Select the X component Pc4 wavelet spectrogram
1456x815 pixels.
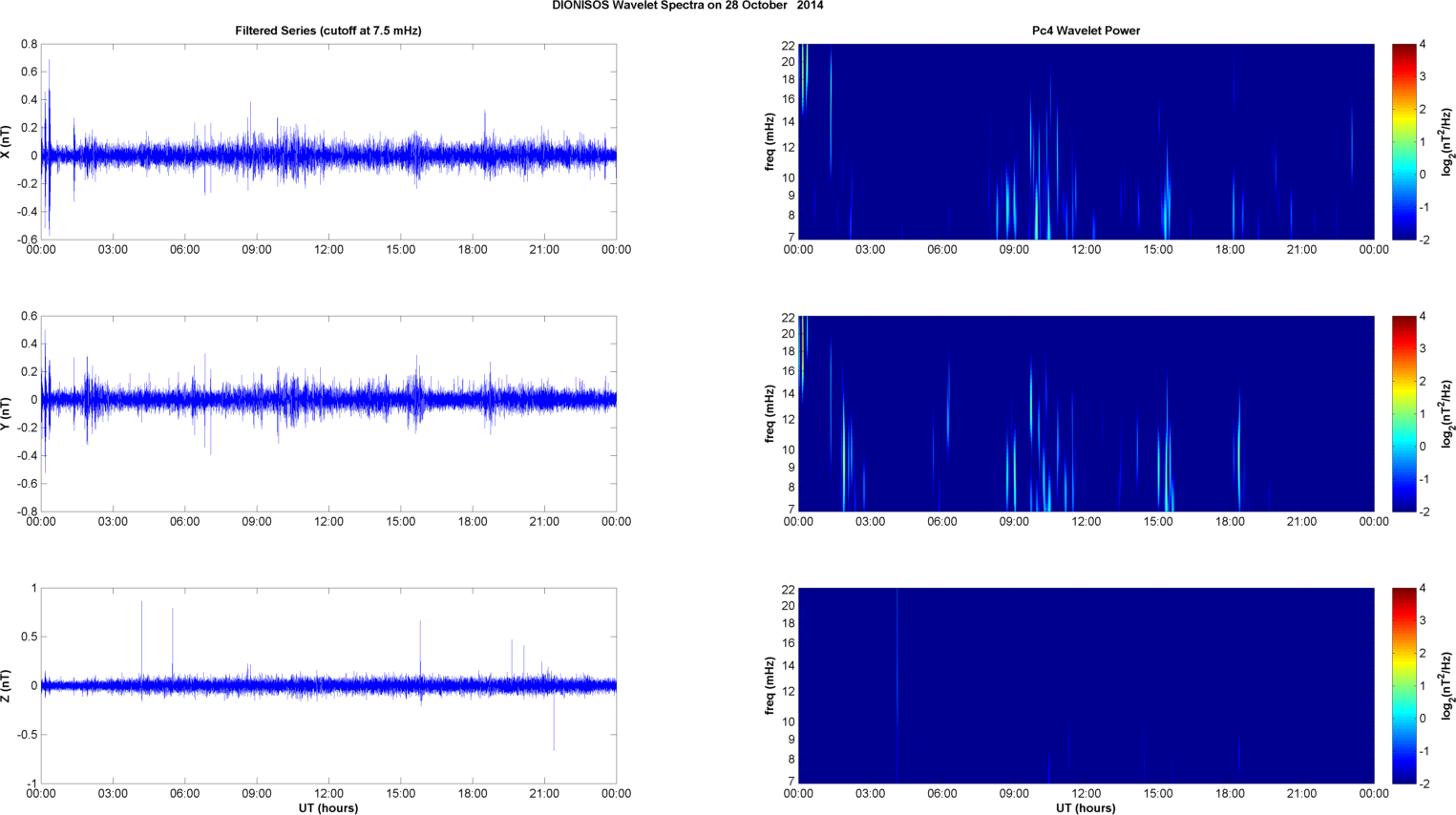1086,141
